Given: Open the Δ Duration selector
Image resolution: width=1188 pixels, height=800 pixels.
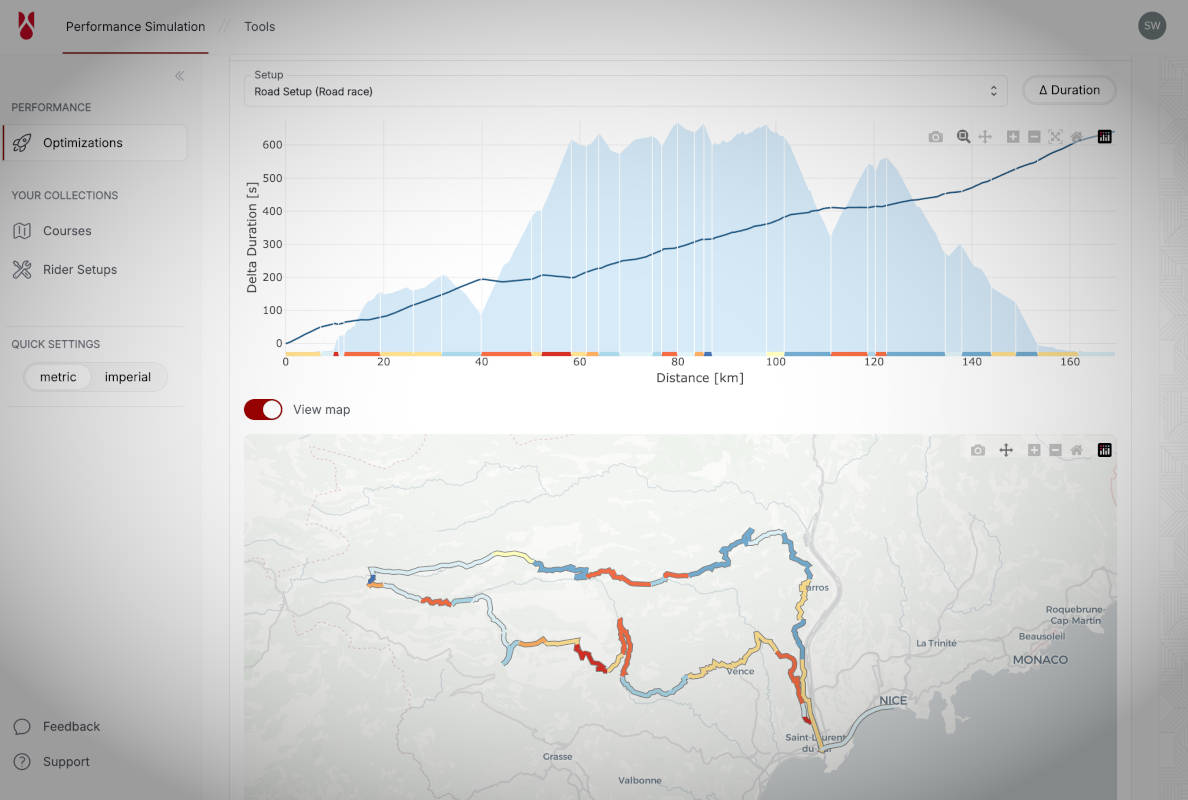Looking at the screenshot, I should tap(1069, 90).
